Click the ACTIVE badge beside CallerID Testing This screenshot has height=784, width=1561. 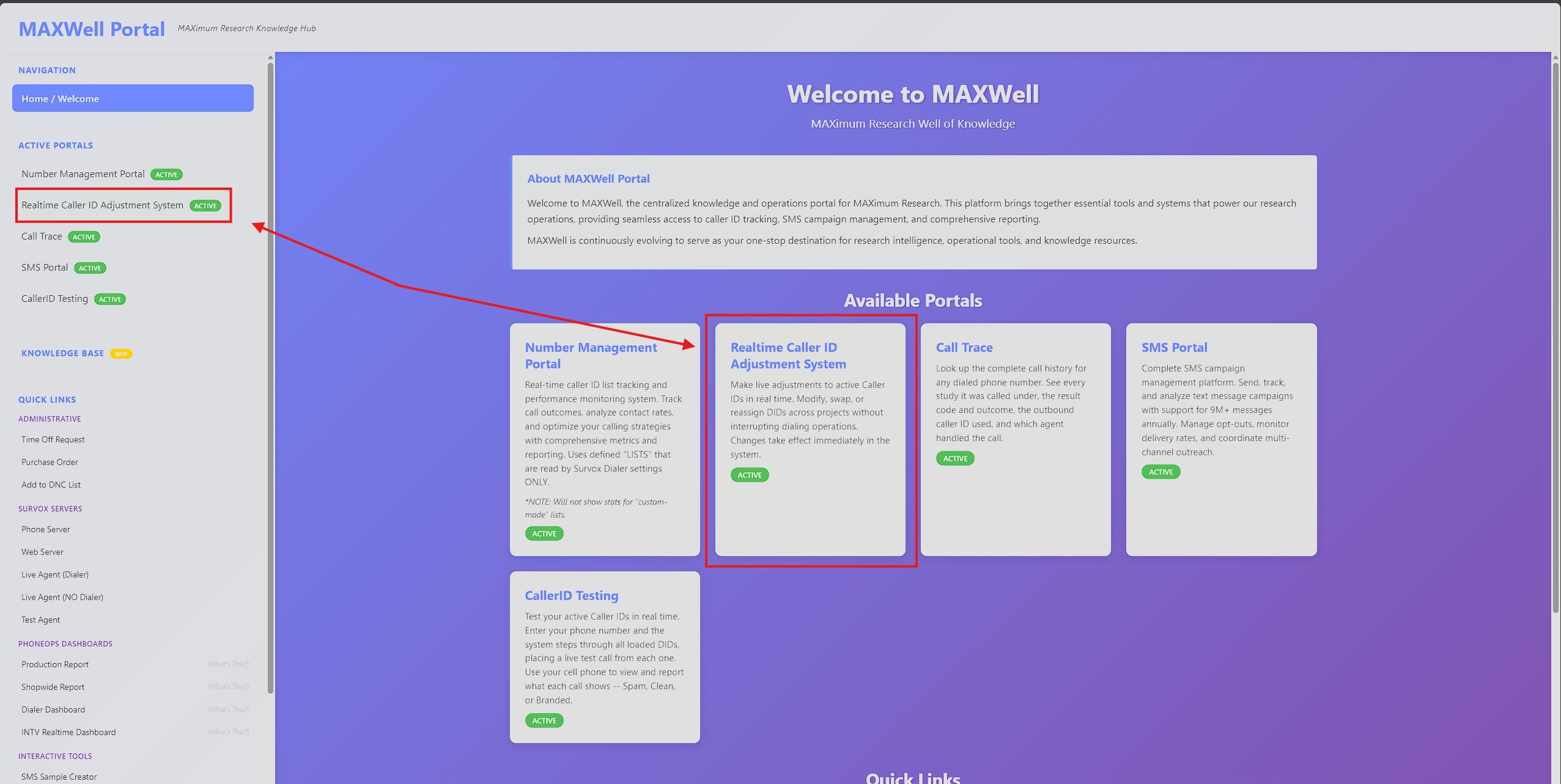pos(110,299)
